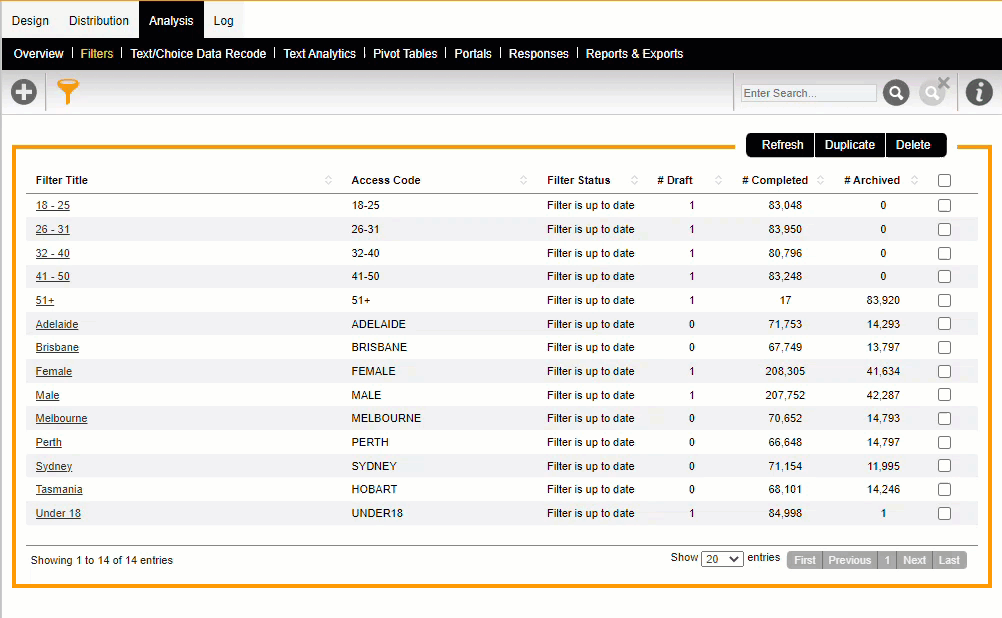
Task: Click the clear search icon
Action: pos(934,92)
